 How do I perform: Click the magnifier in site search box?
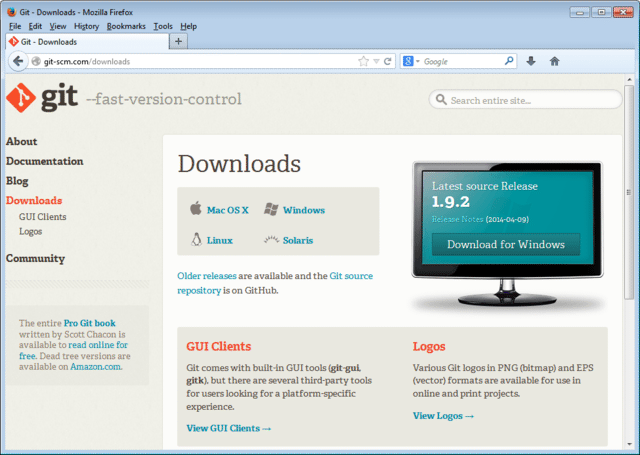[441, 100]
